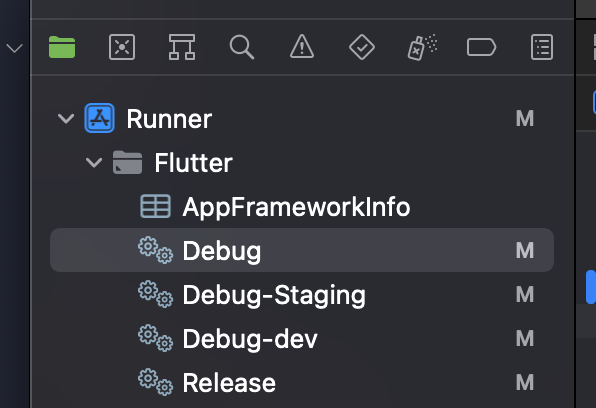Open the Release configuration file
596x408 pixels.
(302, 382)
